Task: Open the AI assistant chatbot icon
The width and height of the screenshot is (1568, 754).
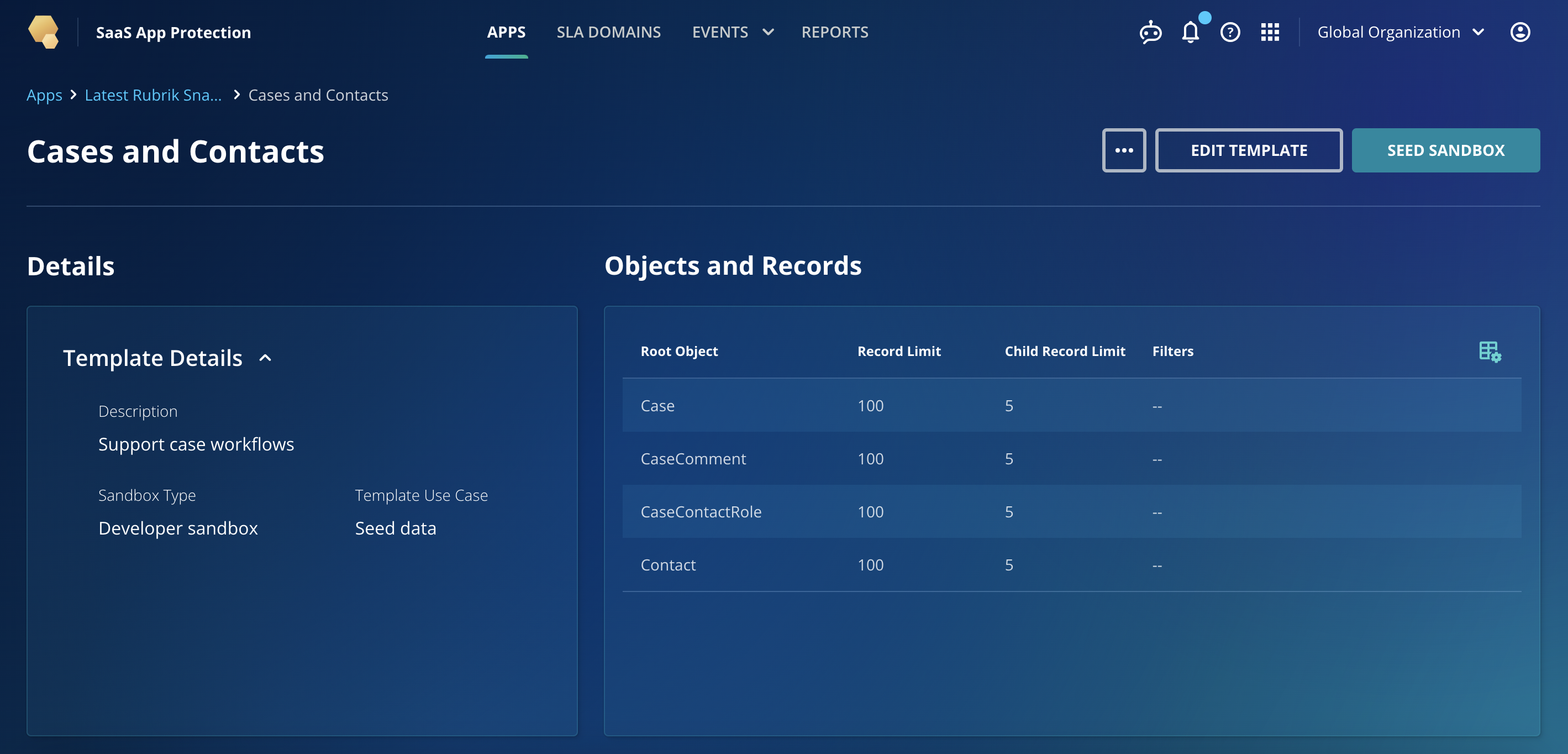Action: [1150, 32]
